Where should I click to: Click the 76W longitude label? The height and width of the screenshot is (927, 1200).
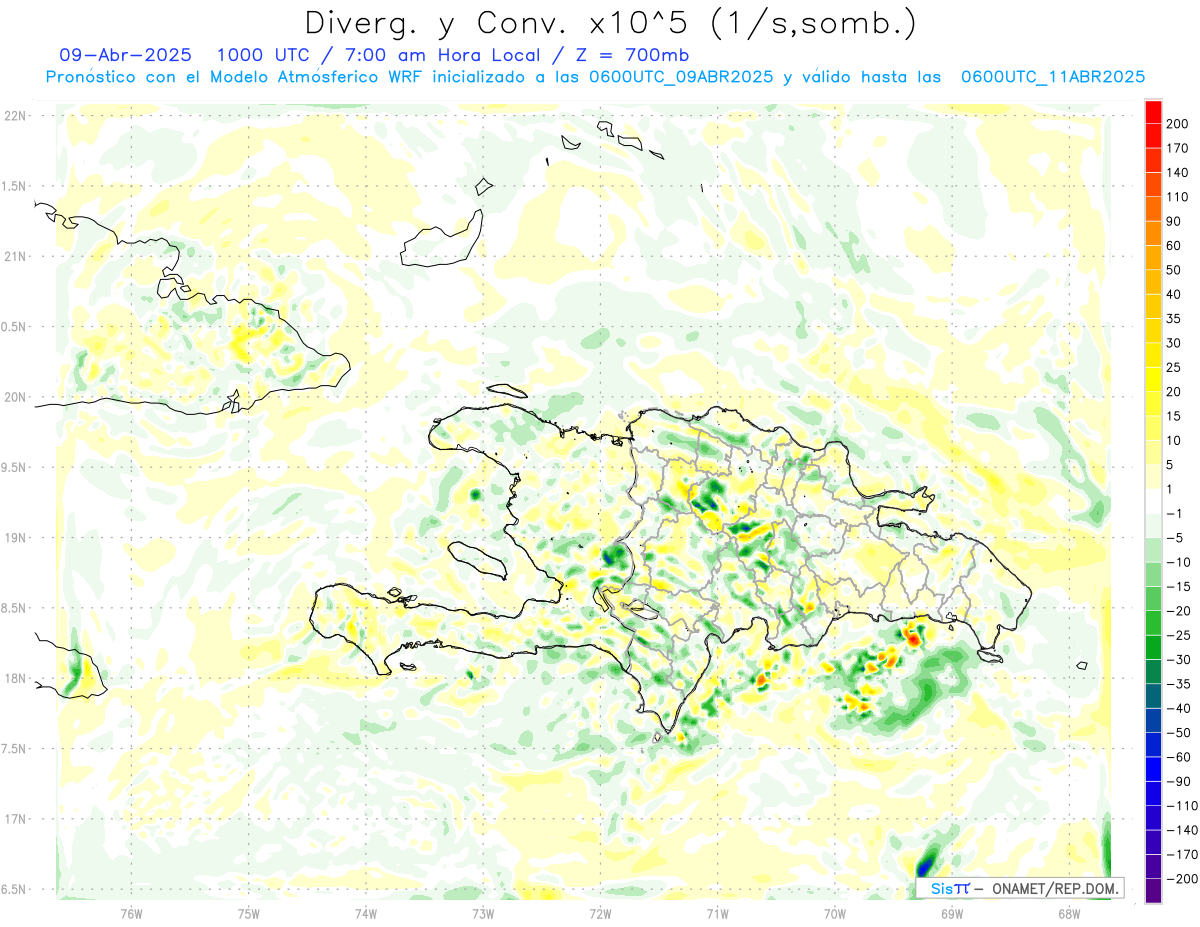[131, 913]
